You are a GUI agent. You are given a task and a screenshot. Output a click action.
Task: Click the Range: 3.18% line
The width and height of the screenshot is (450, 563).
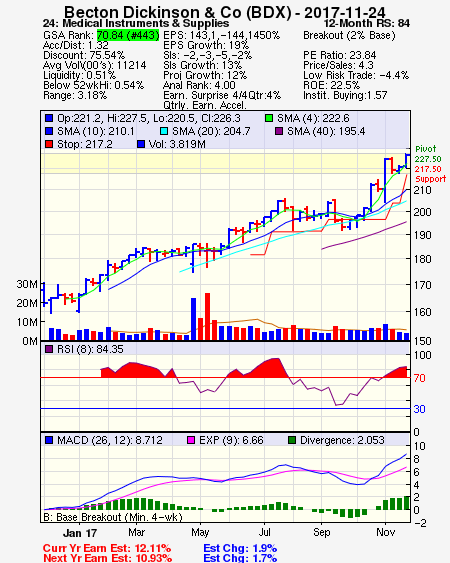75,96
